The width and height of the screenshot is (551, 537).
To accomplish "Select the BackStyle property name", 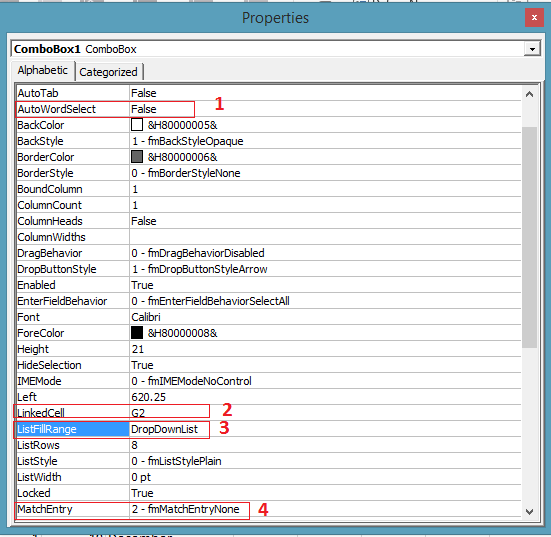I will 40,141.
